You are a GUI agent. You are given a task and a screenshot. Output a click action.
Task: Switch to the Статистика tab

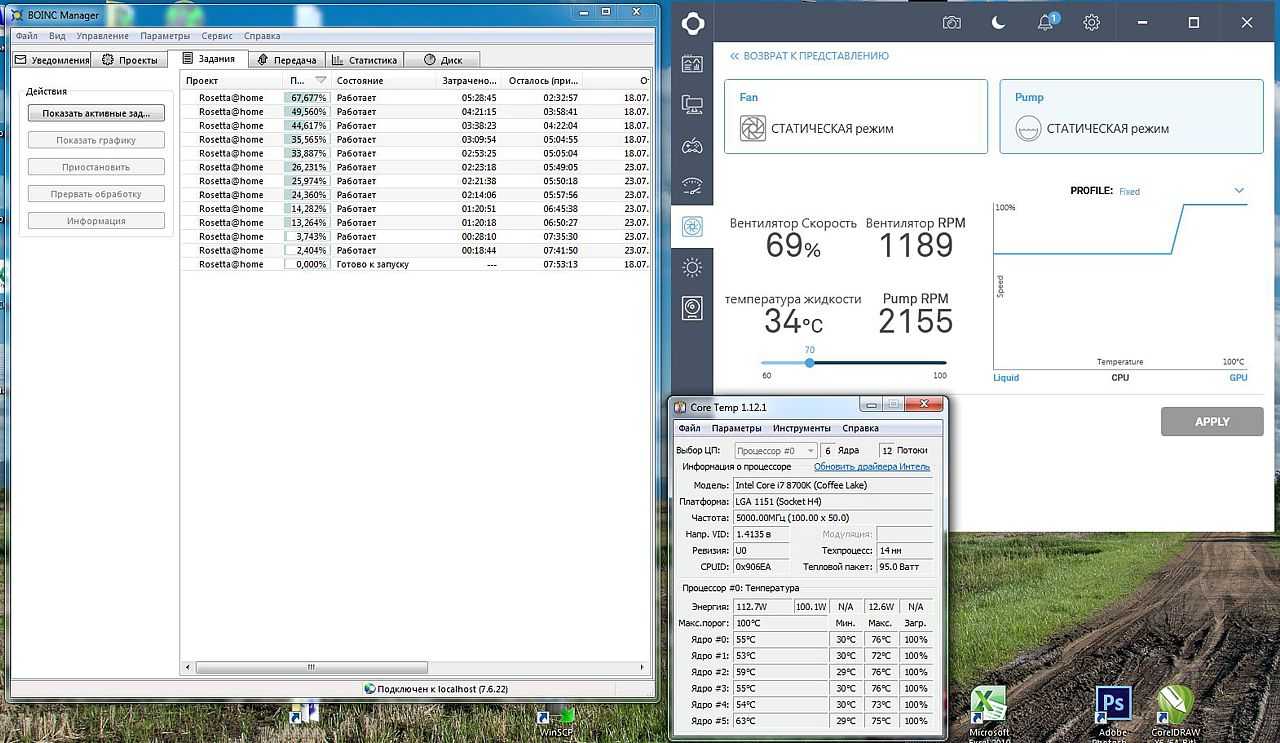tap(364, 60)
